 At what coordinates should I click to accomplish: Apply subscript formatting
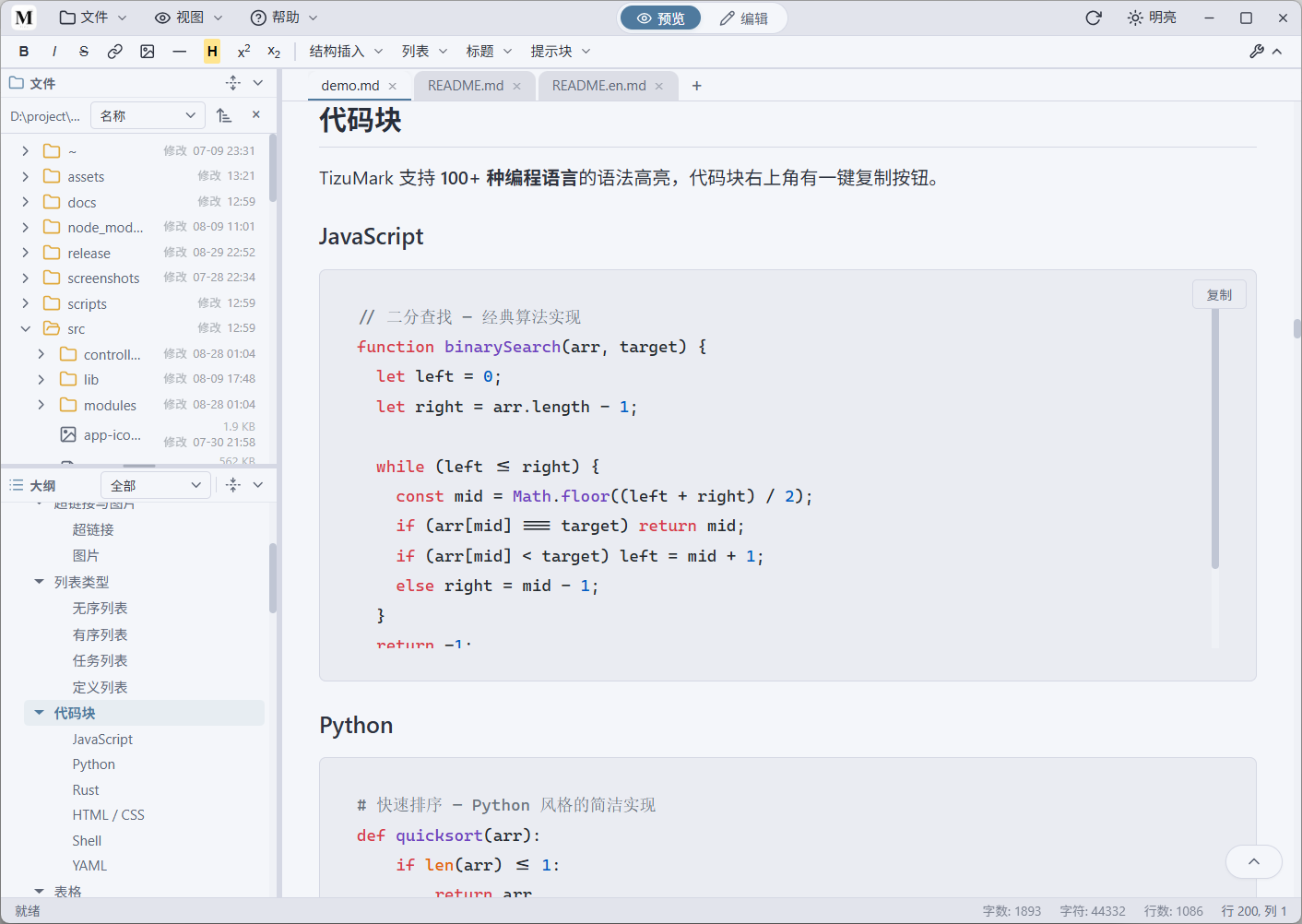tap(274, 52)
